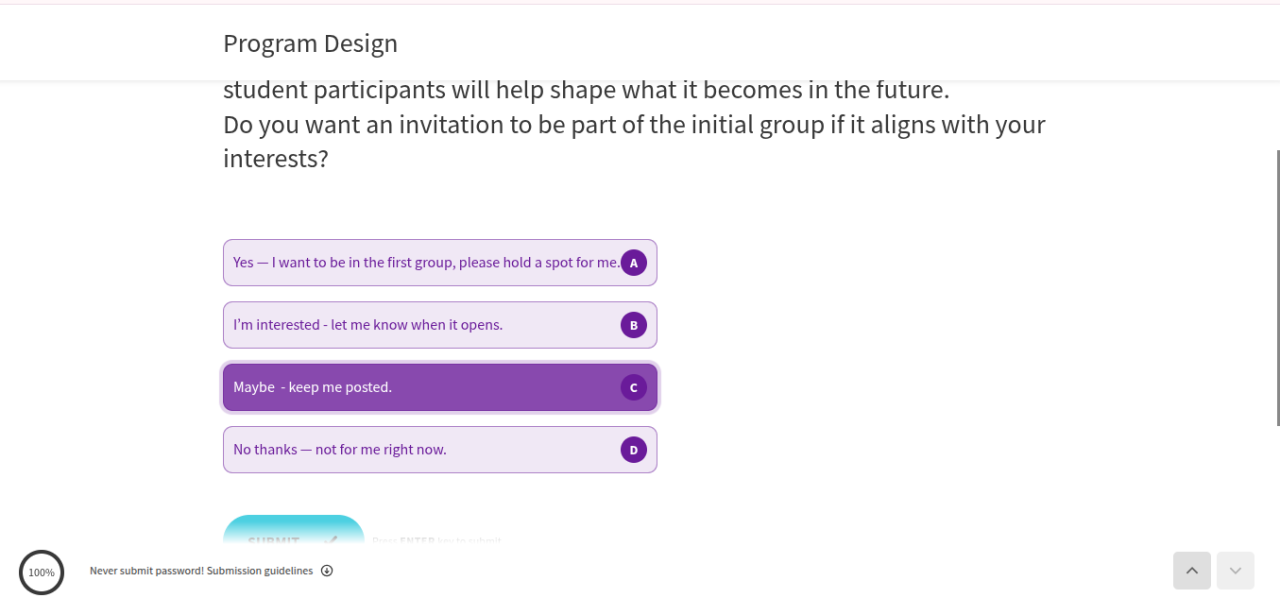Click the circled down-arrow icon beside Submission guidelines
The height and width of the screenshot is (615, 1280).
(x=327, y=571)
